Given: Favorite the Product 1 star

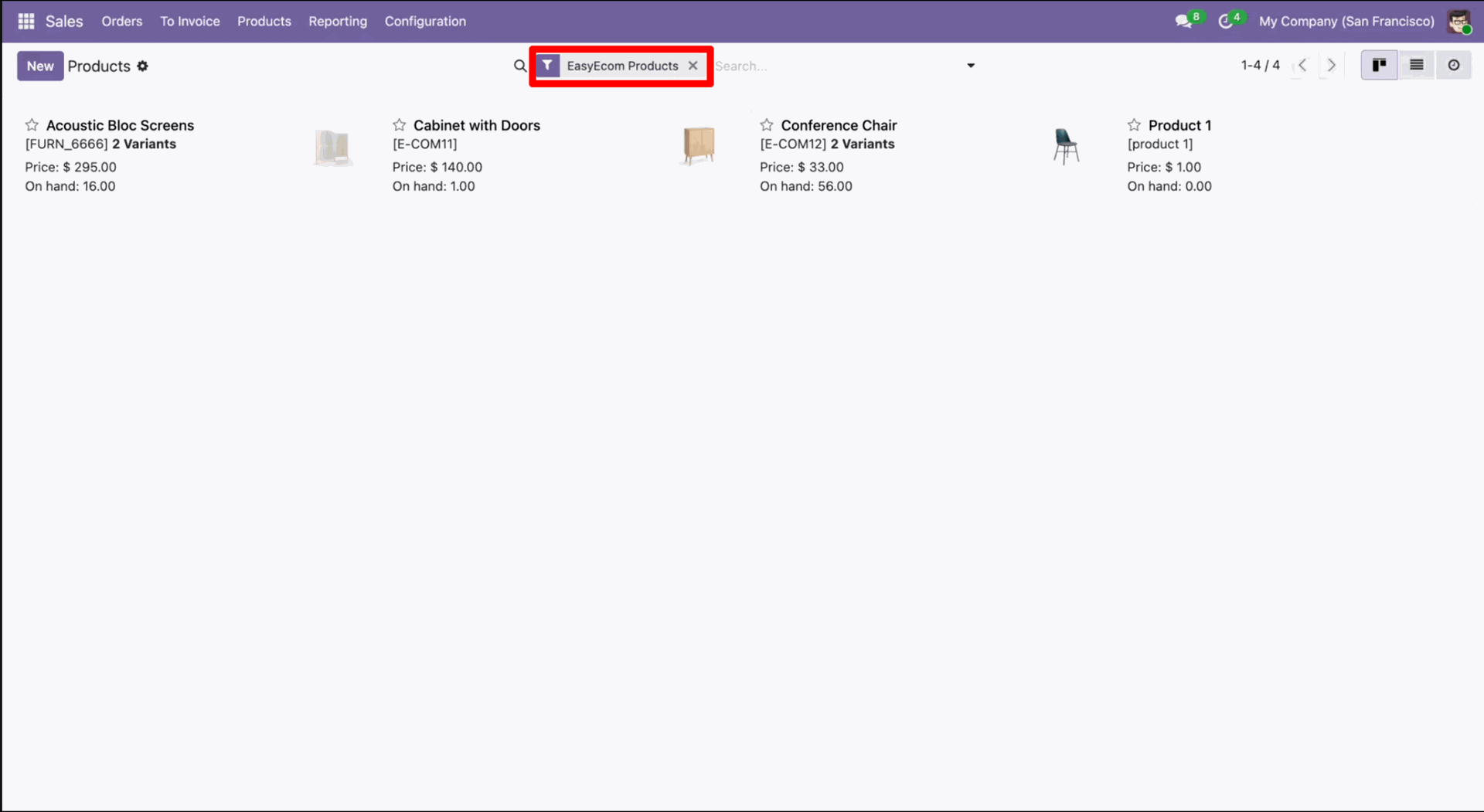Looking at the screenshot, I should coord(1134,125).
